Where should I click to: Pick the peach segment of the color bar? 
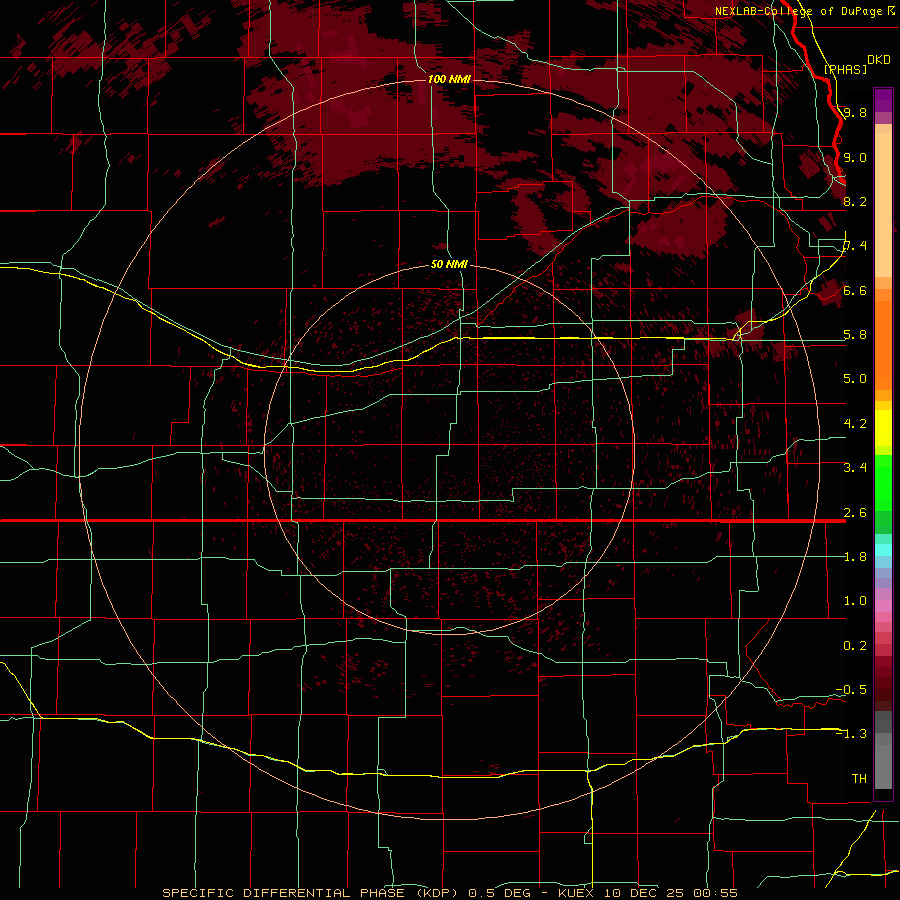coord(883,207)
